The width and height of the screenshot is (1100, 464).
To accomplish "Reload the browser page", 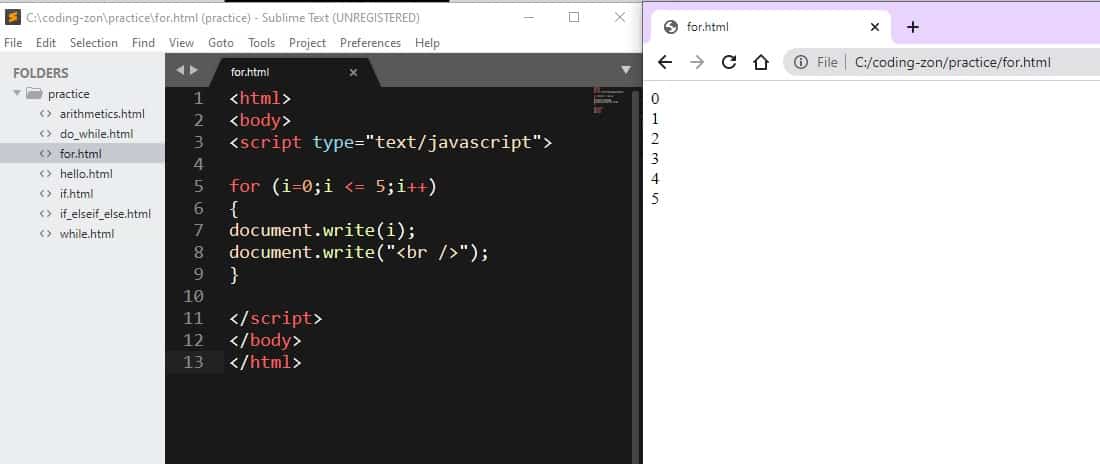I will [729, 62].
